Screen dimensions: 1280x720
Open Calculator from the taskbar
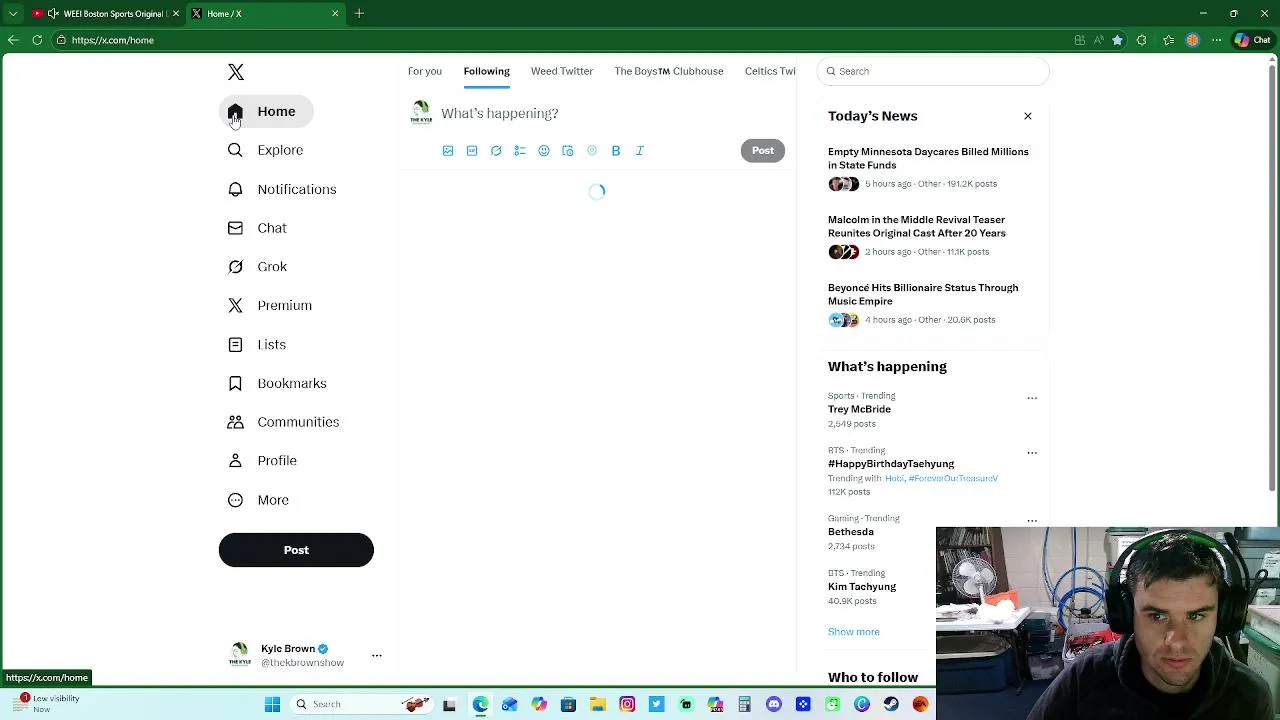(744, 704)
